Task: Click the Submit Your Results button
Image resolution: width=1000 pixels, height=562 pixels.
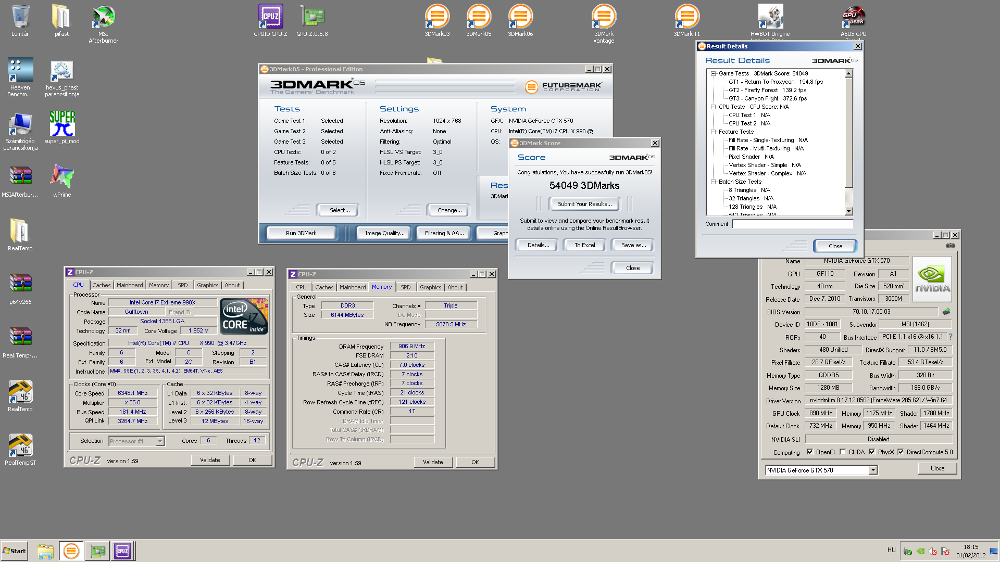Action: (584, 204)
